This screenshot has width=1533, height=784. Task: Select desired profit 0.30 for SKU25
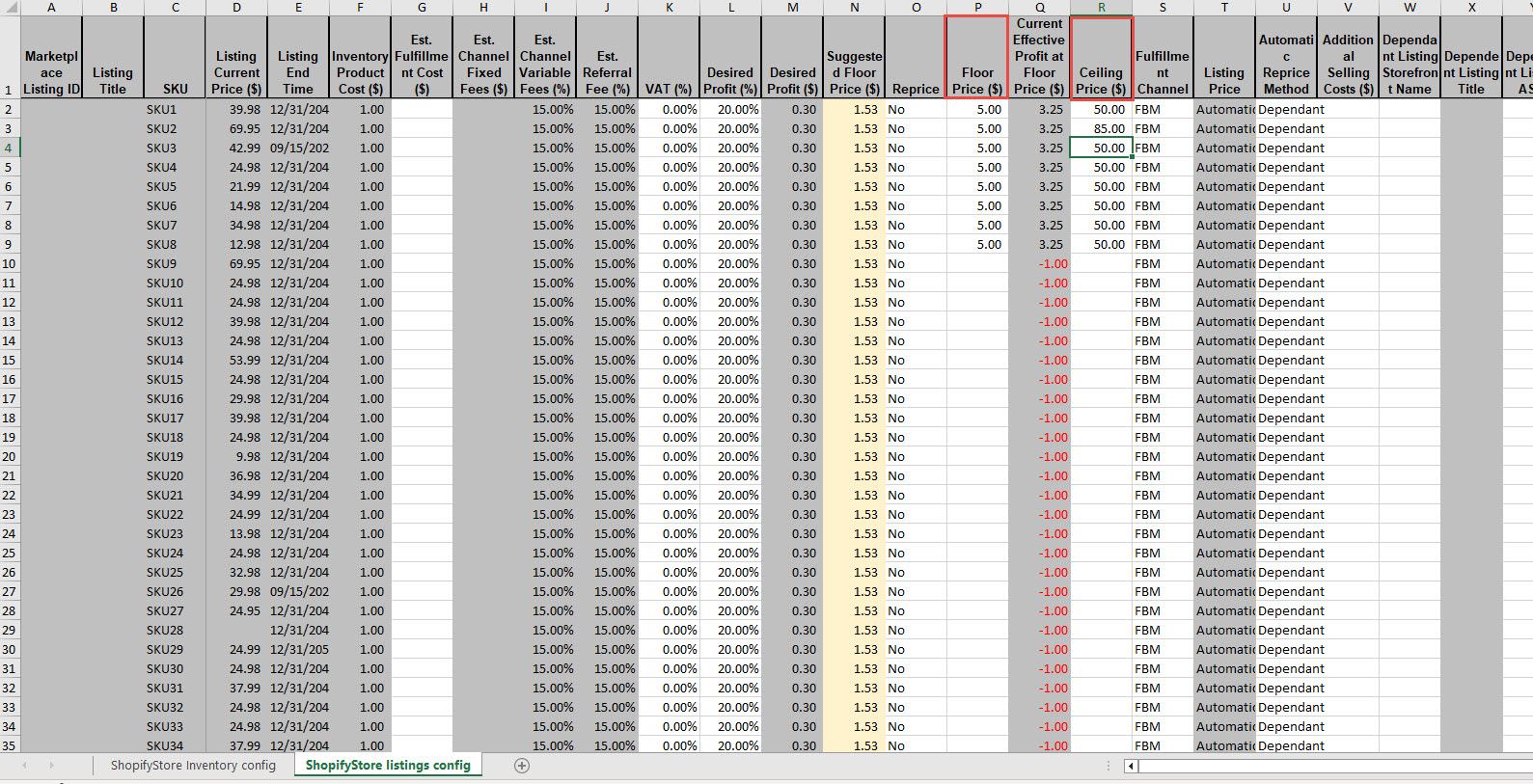point(792,572)
